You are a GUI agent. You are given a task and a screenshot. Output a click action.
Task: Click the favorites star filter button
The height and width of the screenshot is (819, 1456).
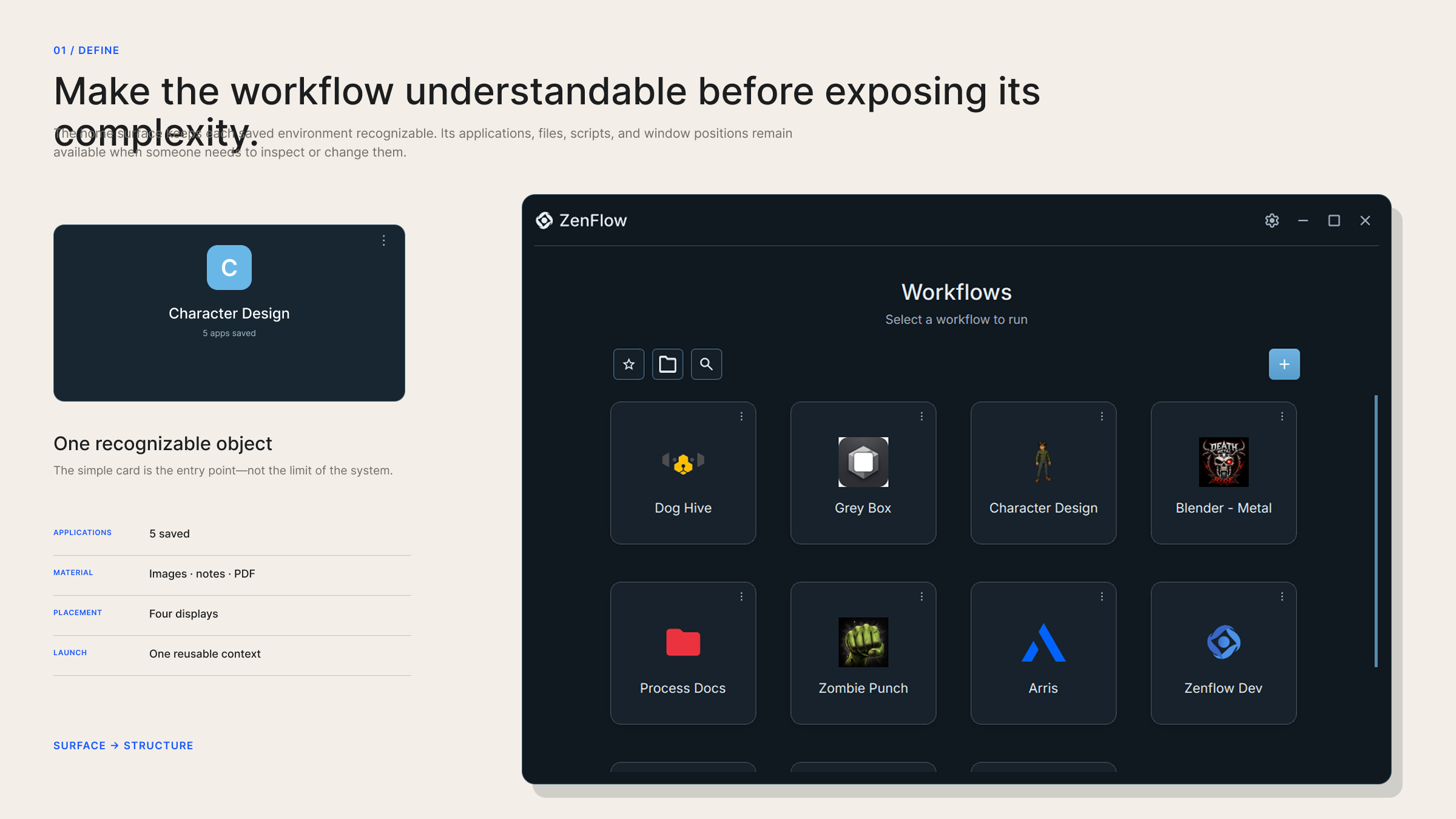pos(629,364)
